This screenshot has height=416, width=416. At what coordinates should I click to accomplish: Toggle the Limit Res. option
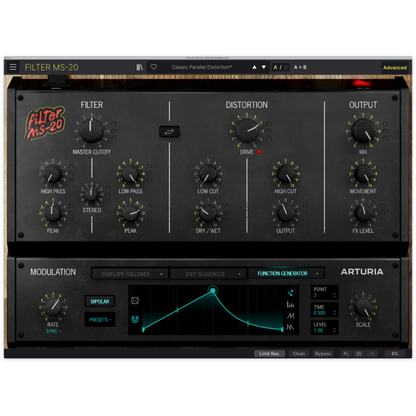tap(269, 354)
